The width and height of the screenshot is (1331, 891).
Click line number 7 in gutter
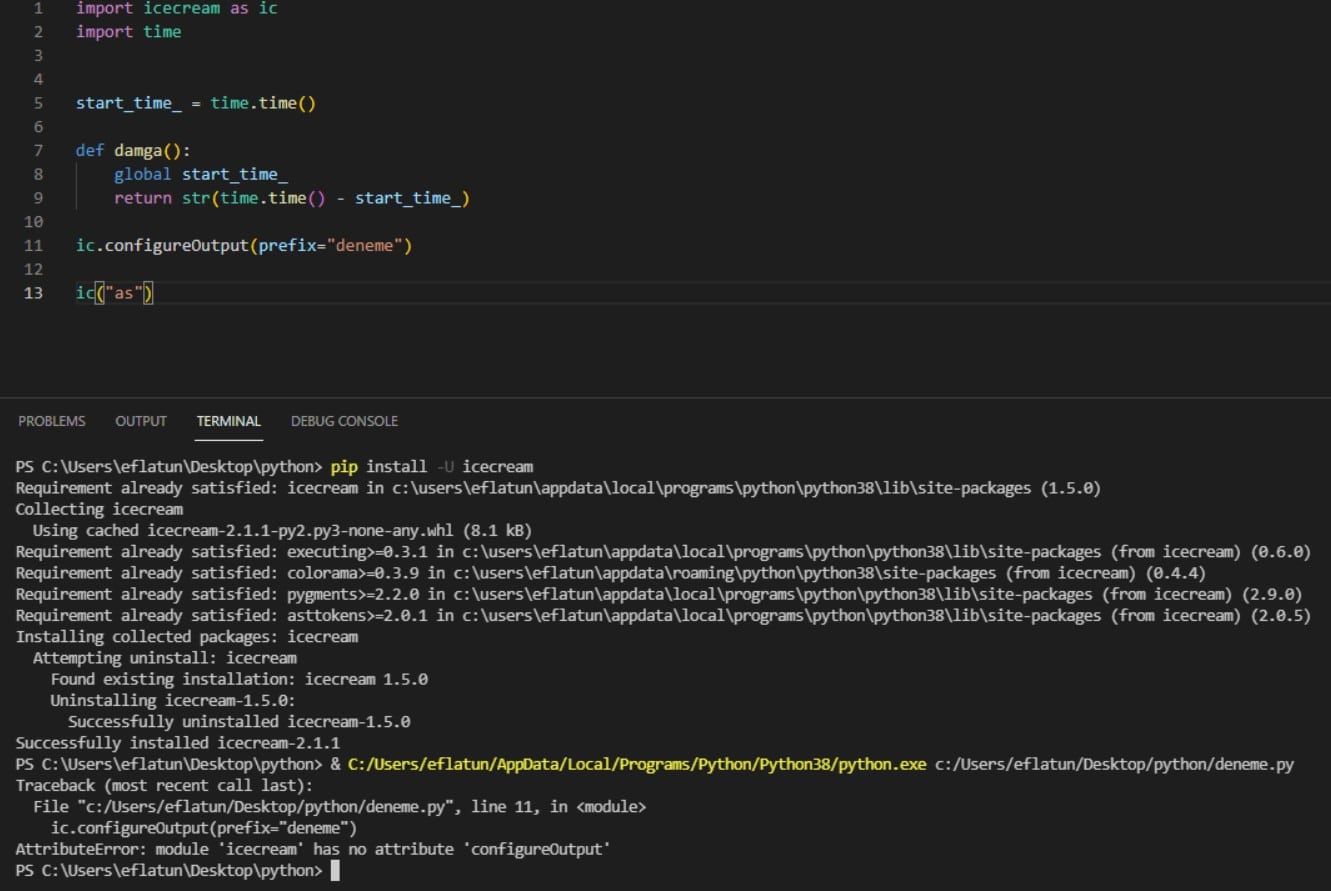click(x=39, y=151)
